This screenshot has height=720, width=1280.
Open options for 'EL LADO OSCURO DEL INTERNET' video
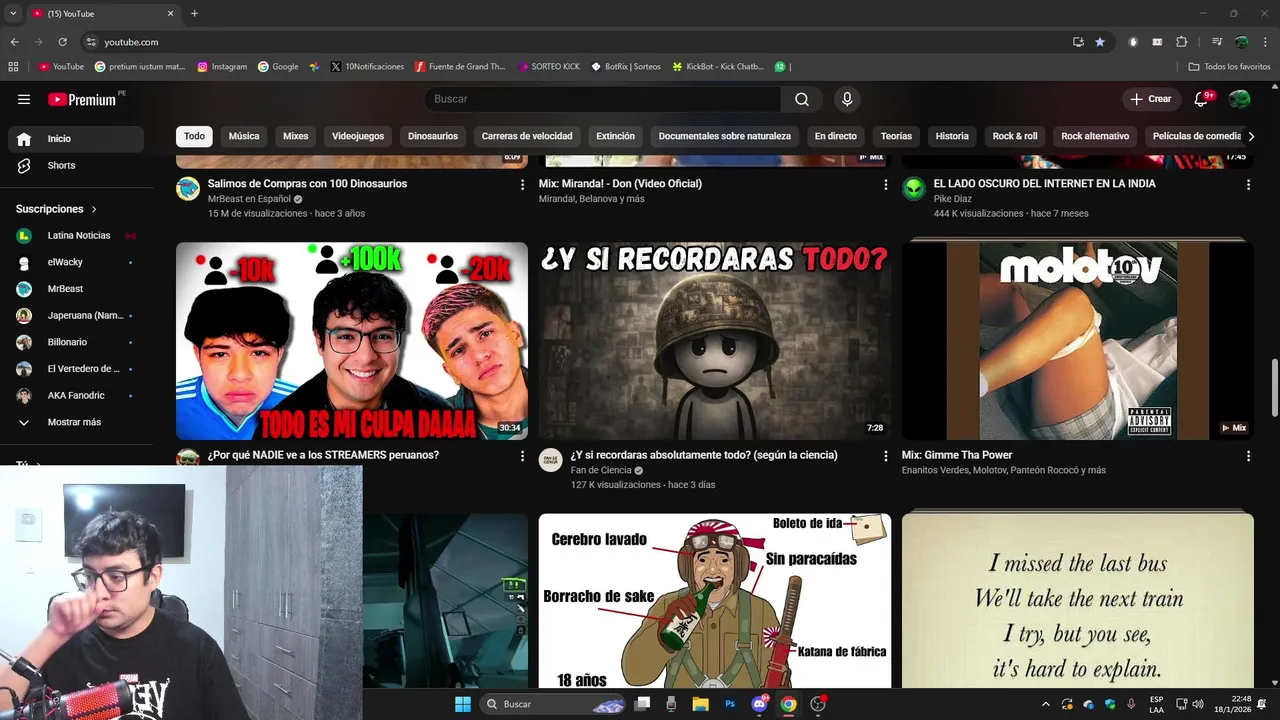(1248, 185)
